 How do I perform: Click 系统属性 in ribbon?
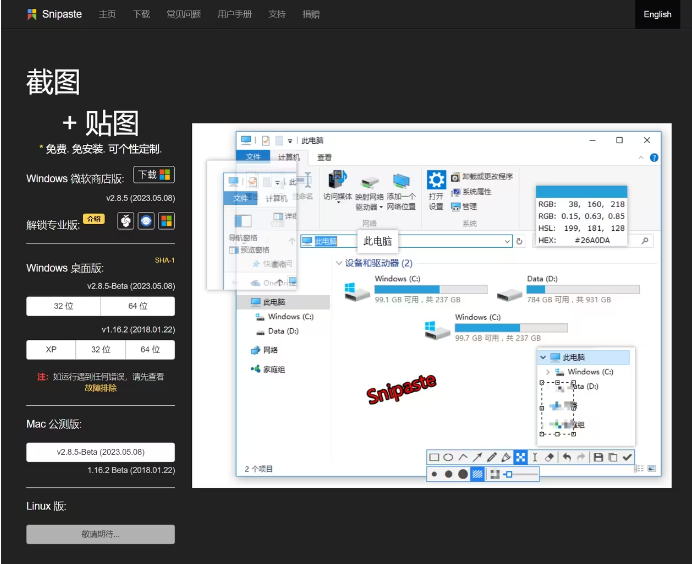(471, 192)
